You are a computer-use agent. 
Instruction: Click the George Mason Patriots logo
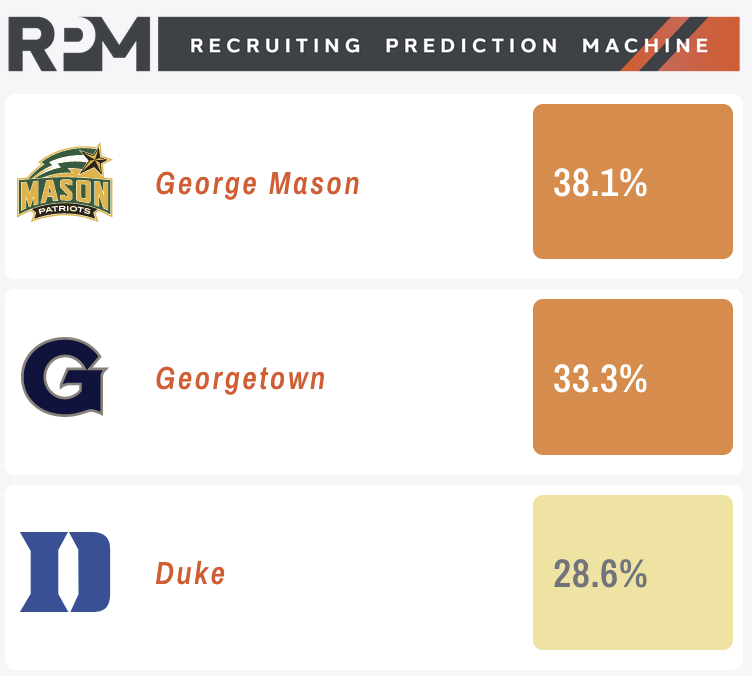click(65, 182)
